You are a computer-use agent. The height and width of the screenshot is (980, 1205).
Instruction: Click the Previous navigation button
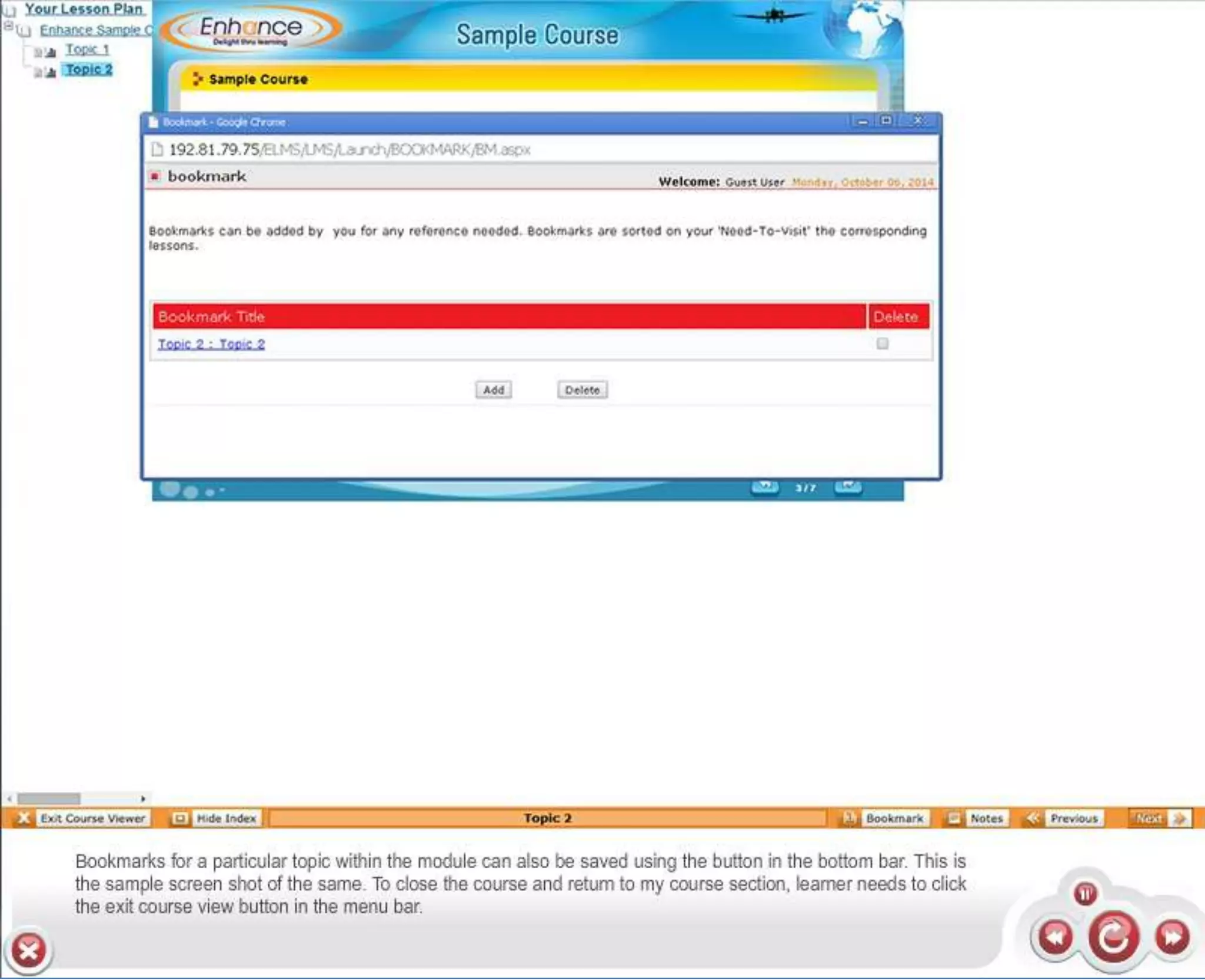(x=1073, y=818)
